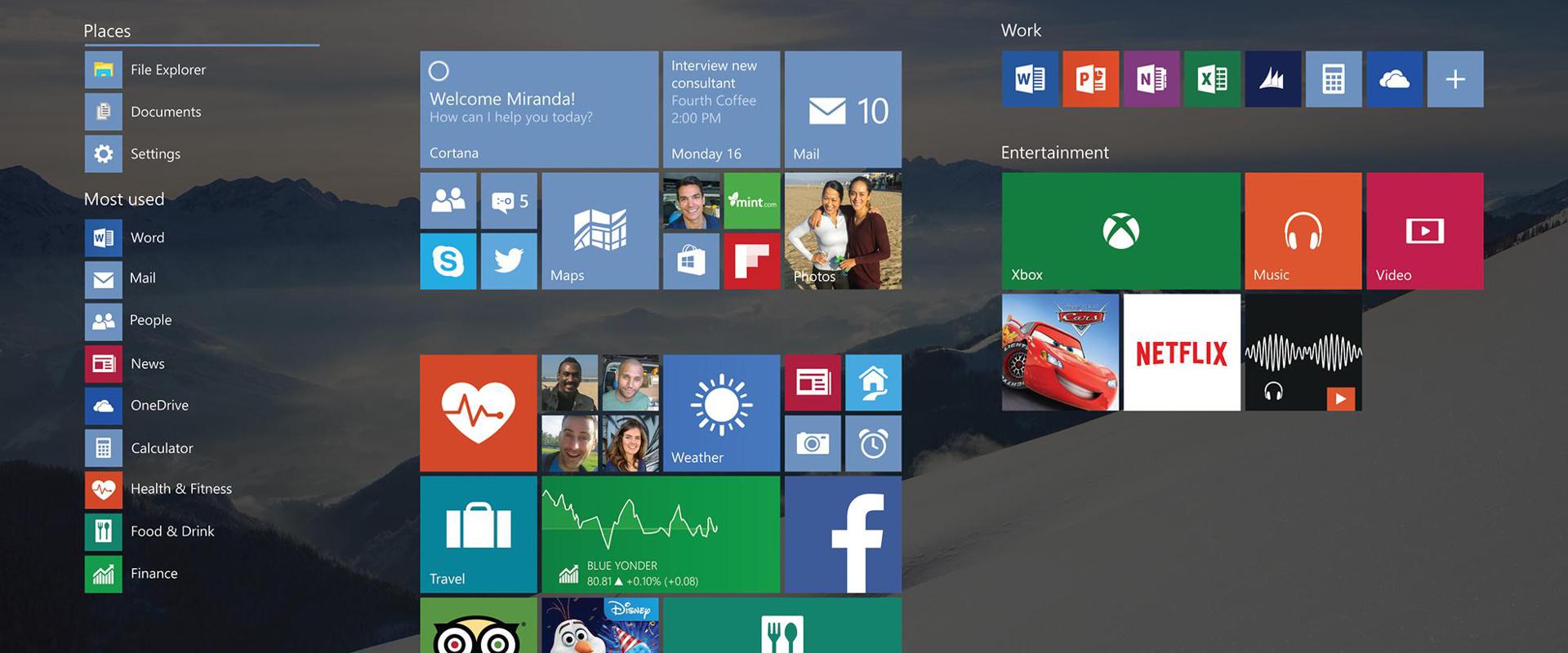The height and width of the screenshot is (653, 1568).
Task: Open the People tile with two silhouettes
Action: 448,200
